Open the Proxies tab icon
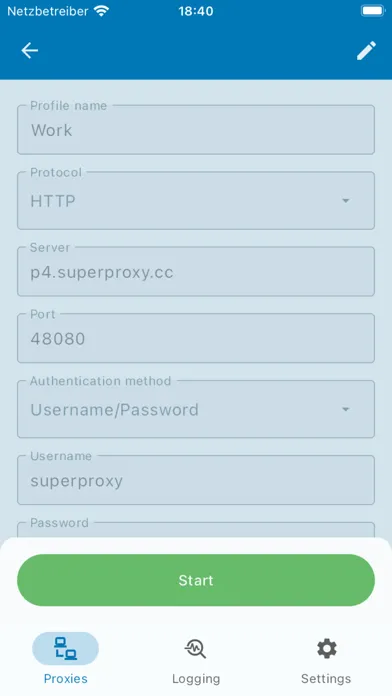The width and height of the screenshot is (392, 696). [x=65, y=649]
